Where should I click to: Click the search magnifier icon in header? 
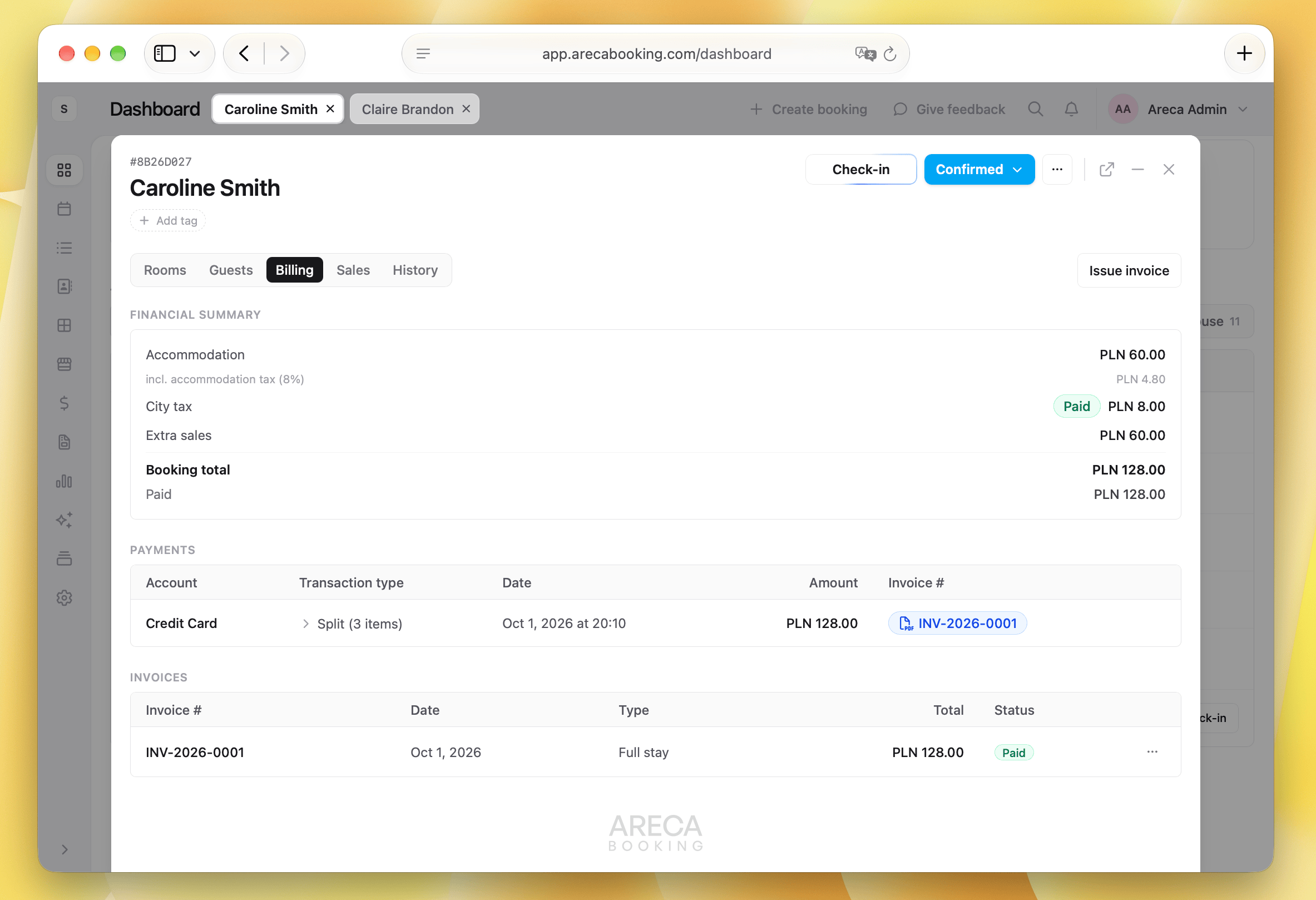click(1035, 109)
